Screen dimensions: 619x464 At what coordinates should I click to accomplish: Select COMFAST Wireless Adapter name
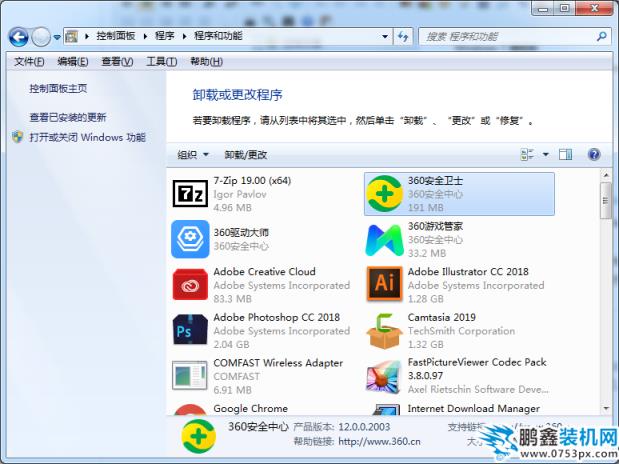click(278, 363)
